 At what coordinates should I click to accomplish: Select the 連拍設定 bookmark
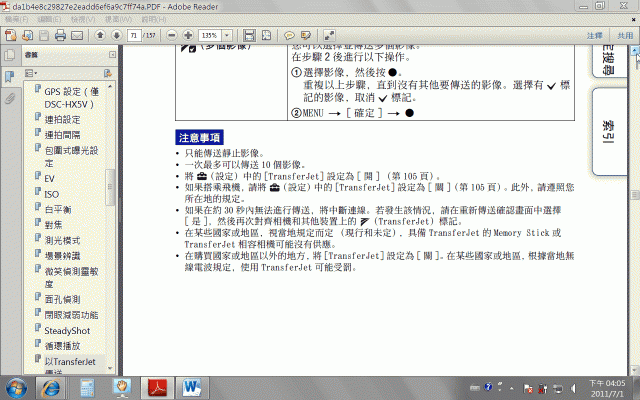[62, 120]
